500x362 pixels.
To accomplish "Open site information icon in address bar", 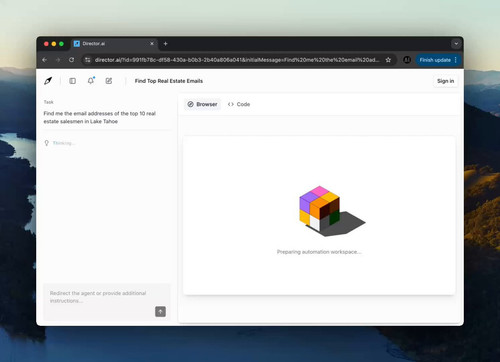I will [87, 60].
